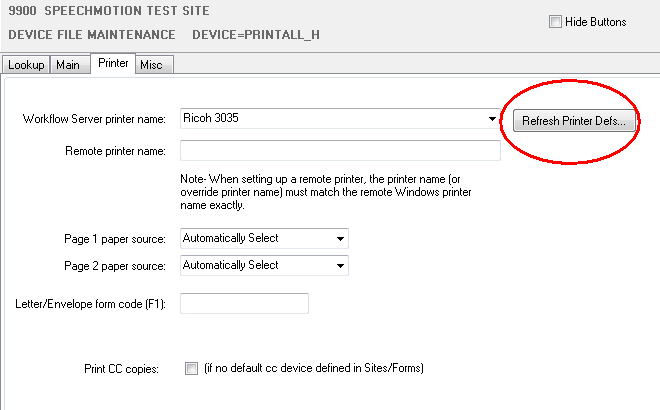
Task: Open Page 2 paper source dropdown arrow
Action: tap(341, 266)
